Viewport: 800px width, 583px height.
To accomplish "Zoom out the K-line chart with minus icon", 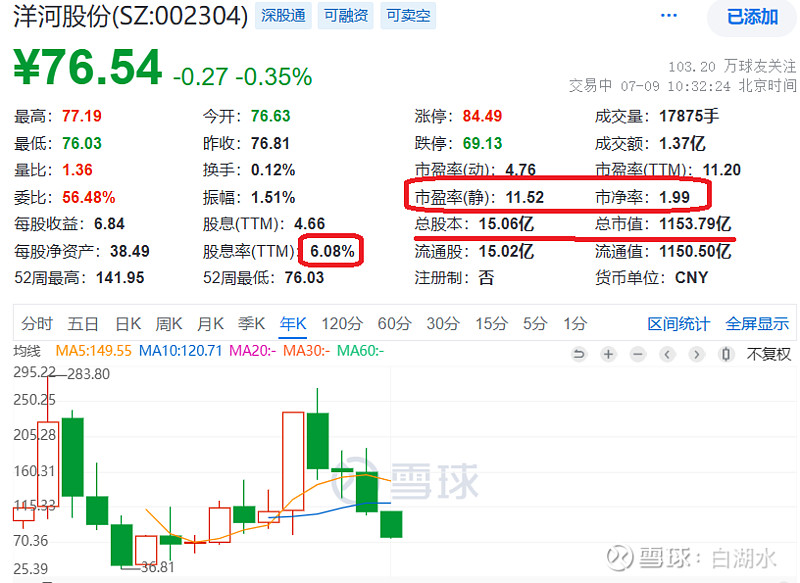I will coord(638,354).
